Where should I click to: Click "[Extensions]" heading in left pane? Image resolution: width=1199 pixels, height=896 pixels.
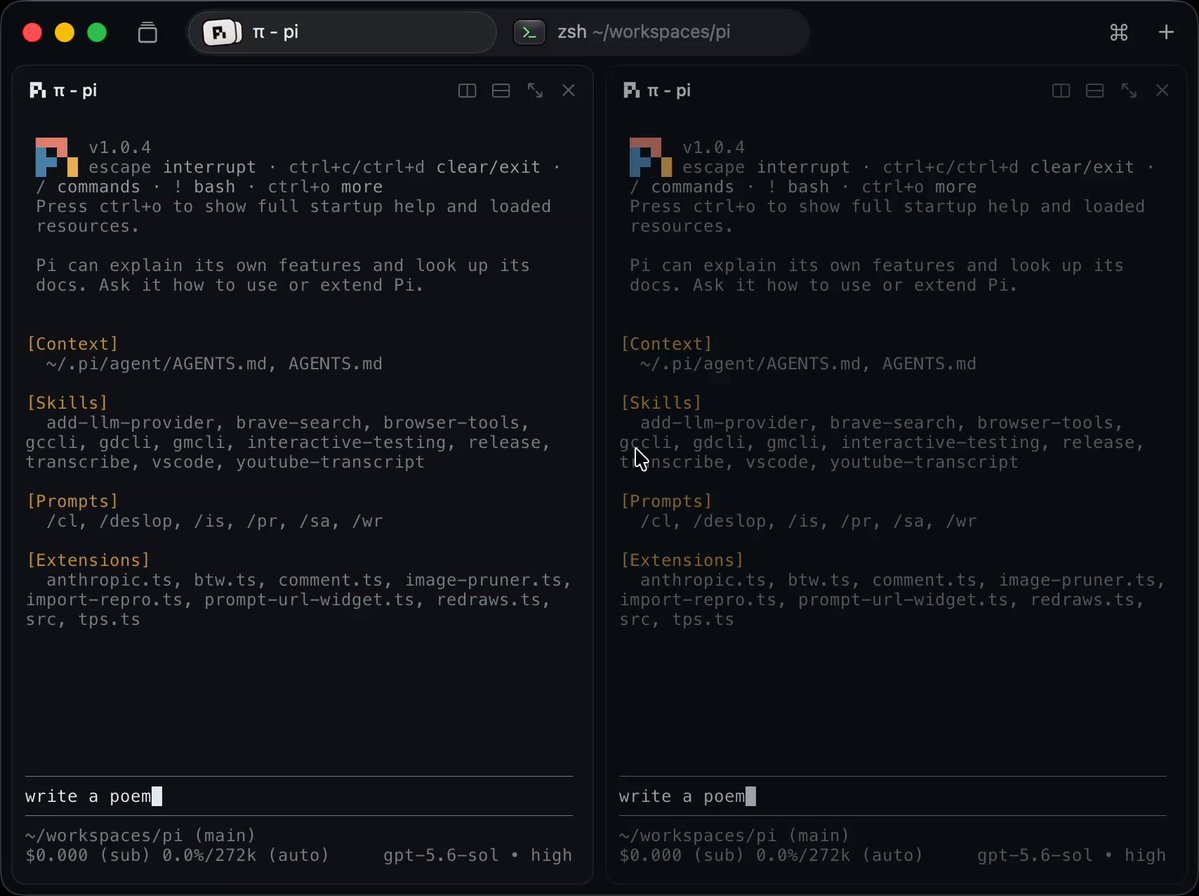click(89, 560)
